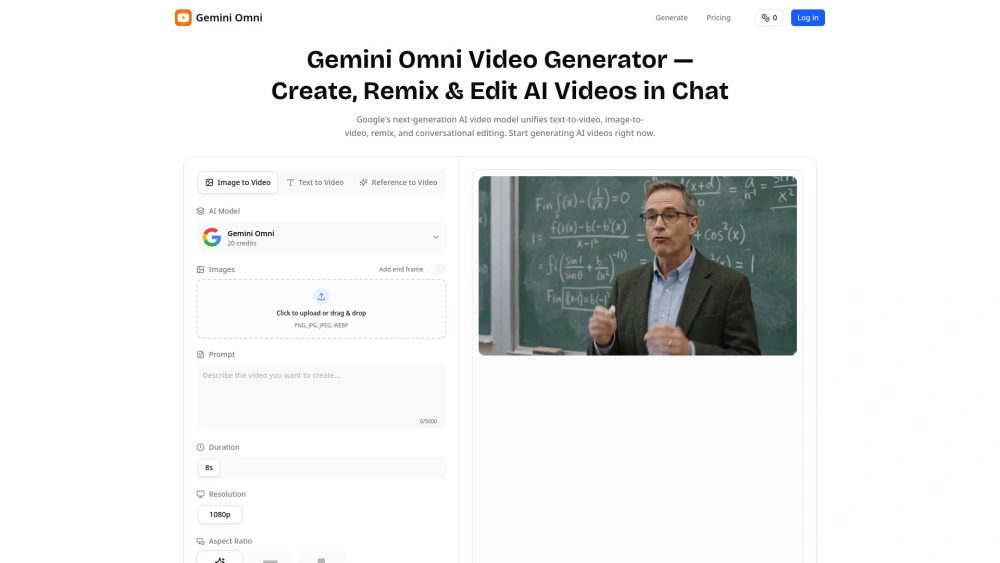Open the Generate nav link
Image resolution: width=1000 pixels, height=563 pixels.
coord(671,18)
